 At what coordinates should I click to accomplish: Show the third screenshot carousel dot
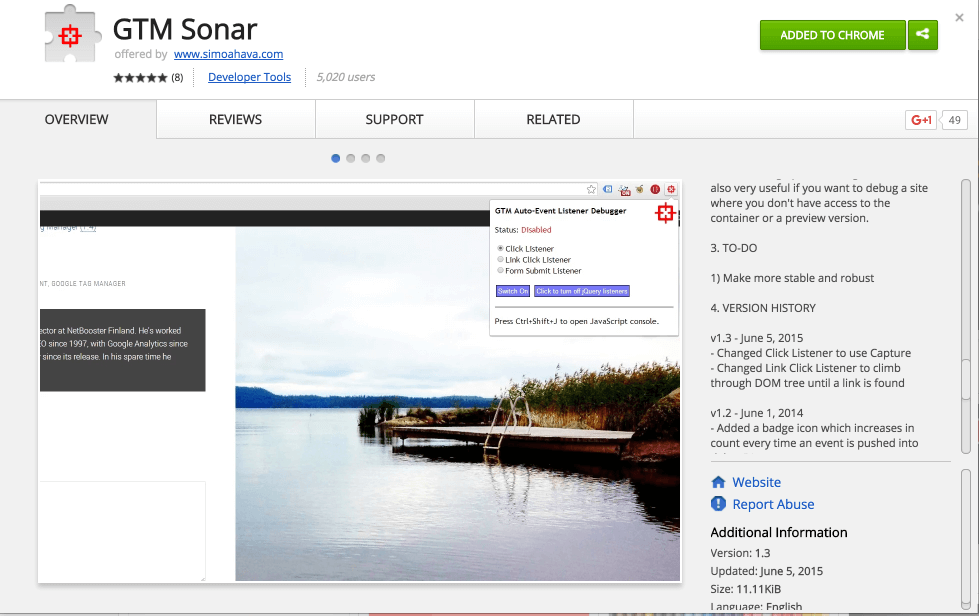point(365,159)
